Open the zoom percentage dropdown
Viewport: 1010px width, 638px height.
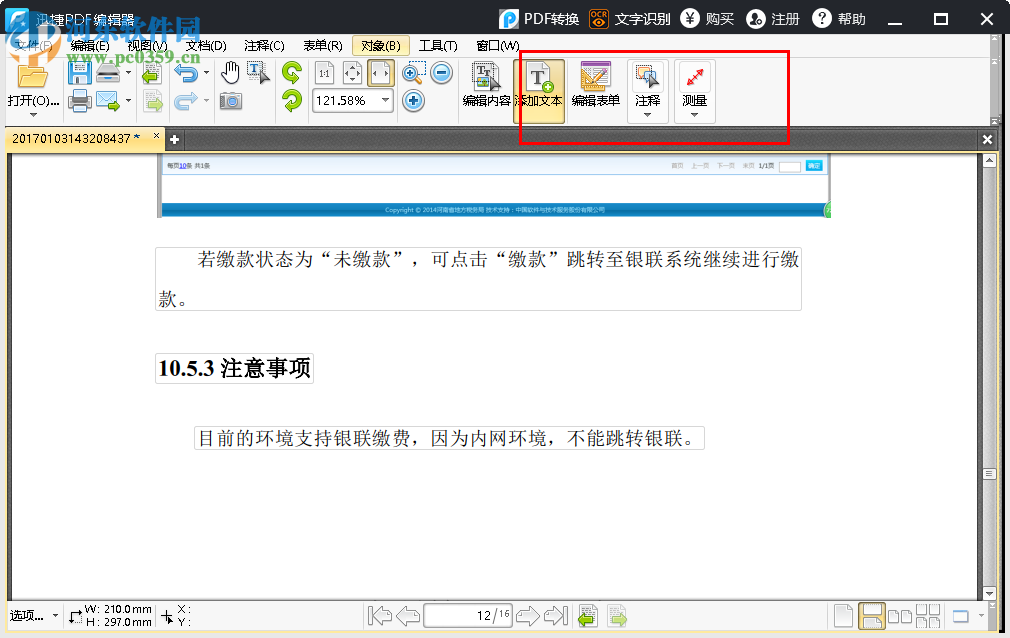386,100
